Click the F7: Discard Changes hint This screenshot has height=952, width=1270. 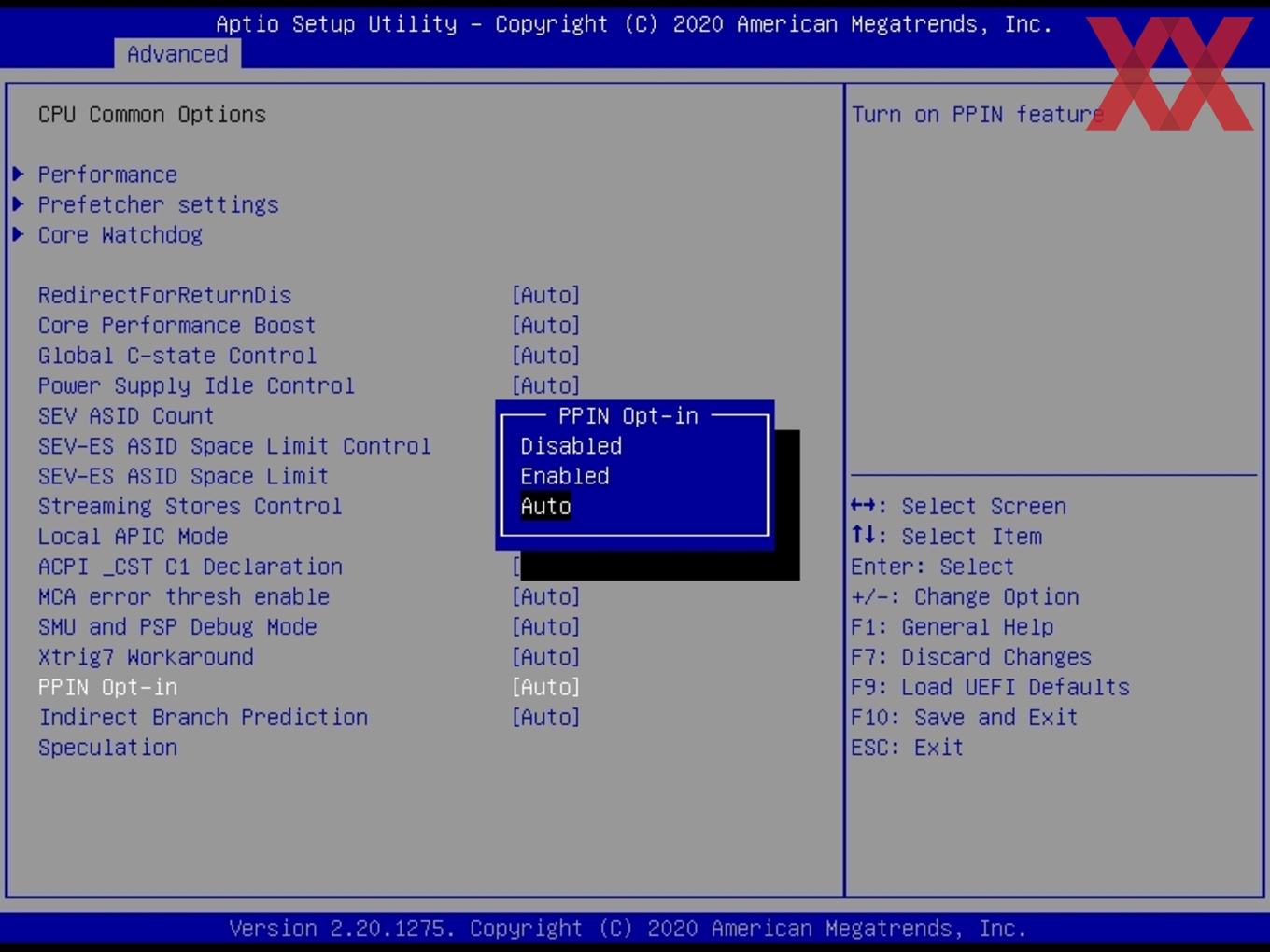970,657
